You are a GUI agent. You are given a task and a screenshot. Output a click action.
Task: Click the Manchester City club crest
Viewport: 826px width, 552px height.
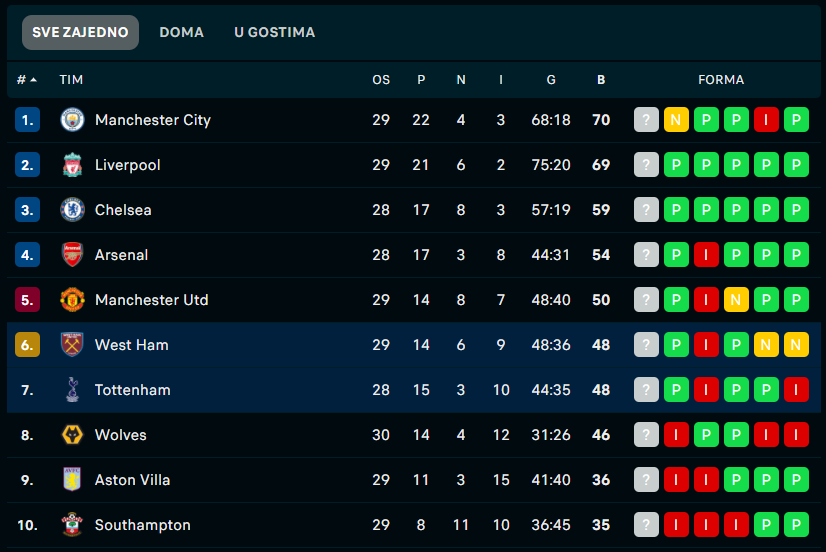click(72, 120)
